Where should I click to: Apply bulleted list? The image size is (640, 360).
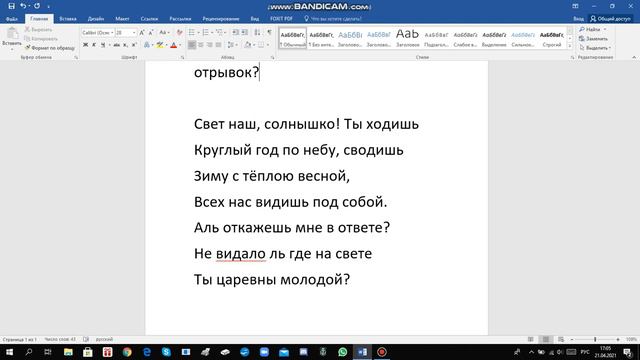click(191, 32)
